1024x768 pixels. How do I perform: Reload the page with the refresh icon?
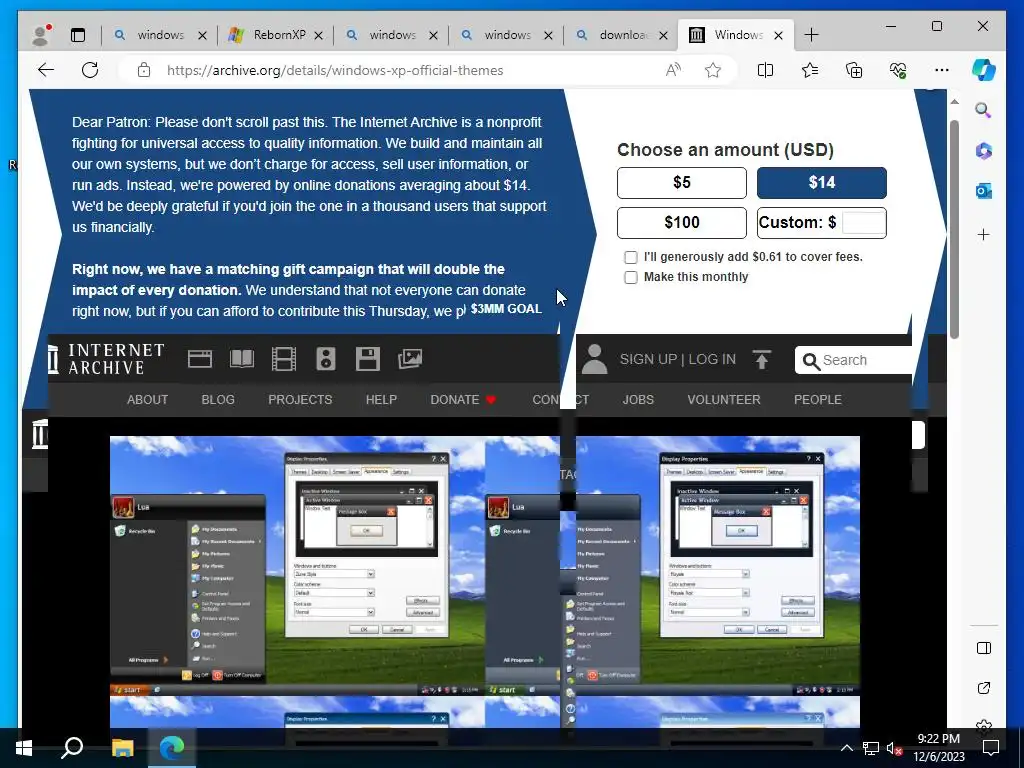(x=90, y=70)
